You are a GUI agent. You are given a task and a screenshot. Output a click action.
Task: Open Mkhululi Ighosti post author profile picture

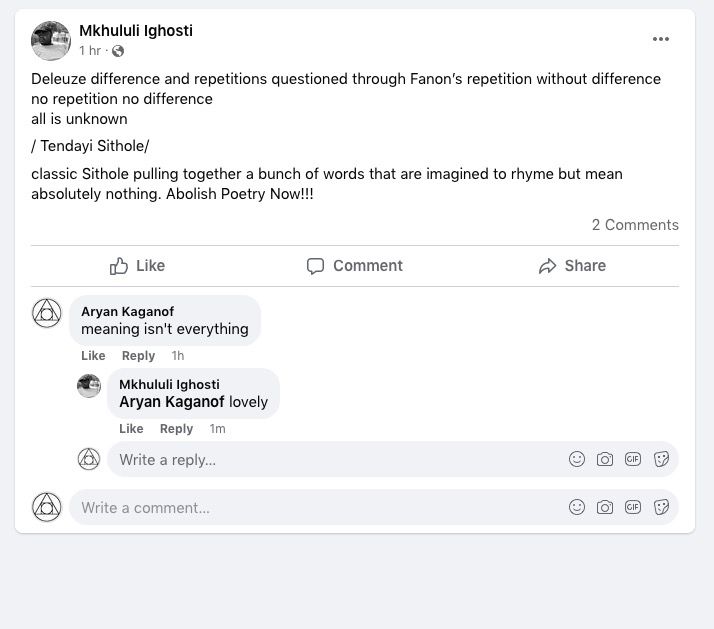(51, 40)
